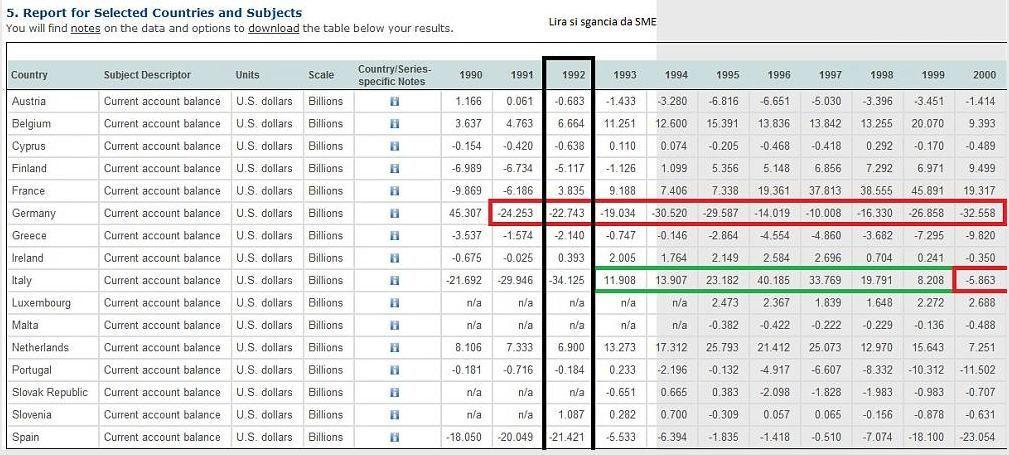Open the Spain row notes icon
The image size is (1009, 455).
[395, 438]
